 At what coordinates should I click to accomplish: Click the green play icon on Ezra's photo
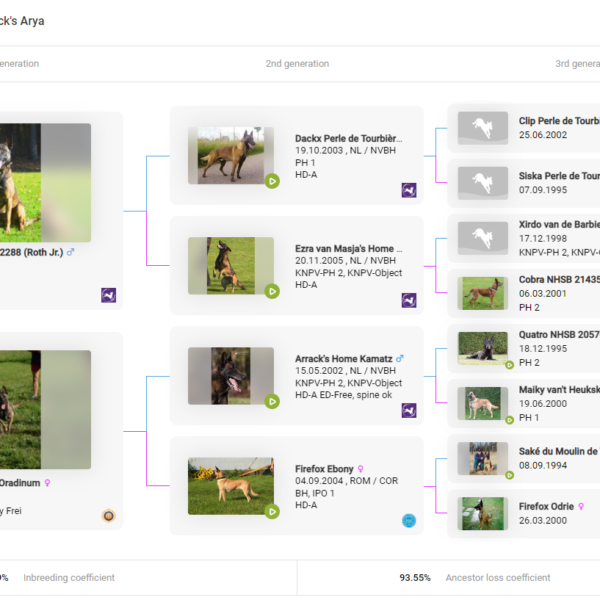point(272,291)
